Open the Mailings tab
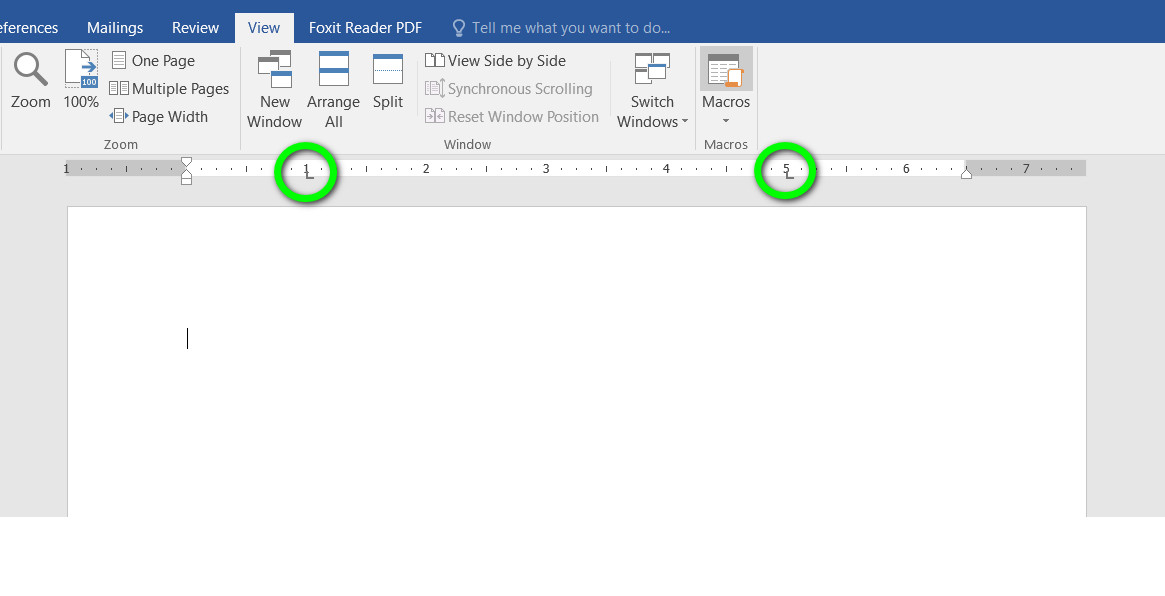Image resolution: width=1165 pixels, height=596 pixels. (x=115, y=27)
